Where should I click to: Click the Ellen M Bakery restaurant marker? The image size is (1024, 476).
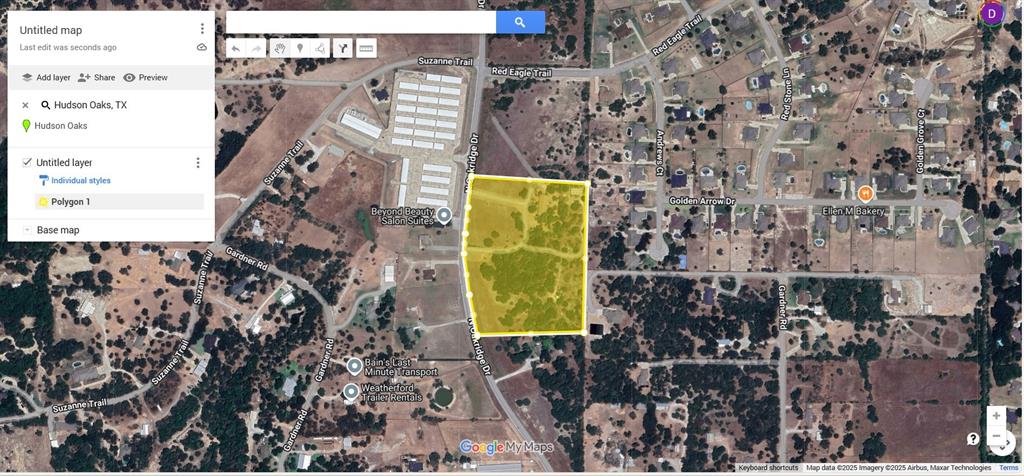tap(865, 193)
